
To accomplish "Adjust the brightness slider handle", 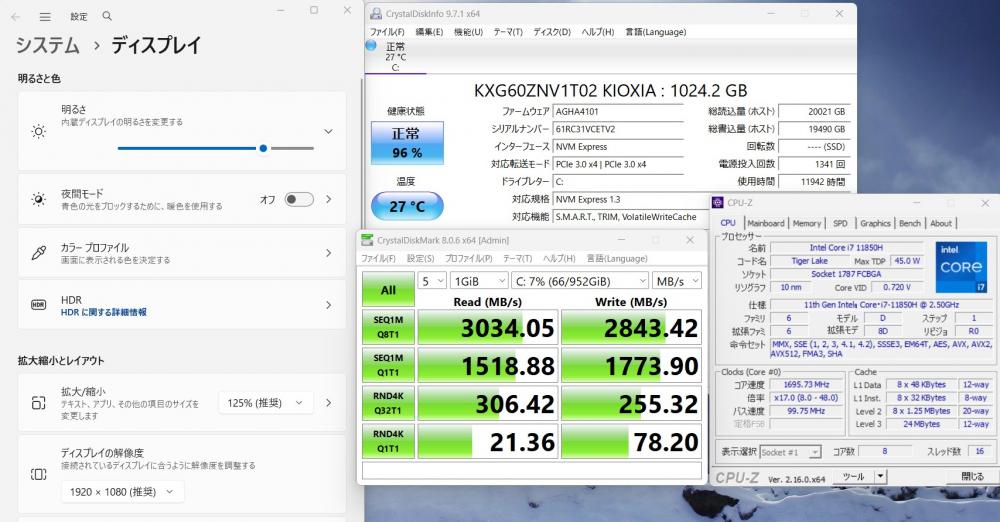I will point(263,148).
